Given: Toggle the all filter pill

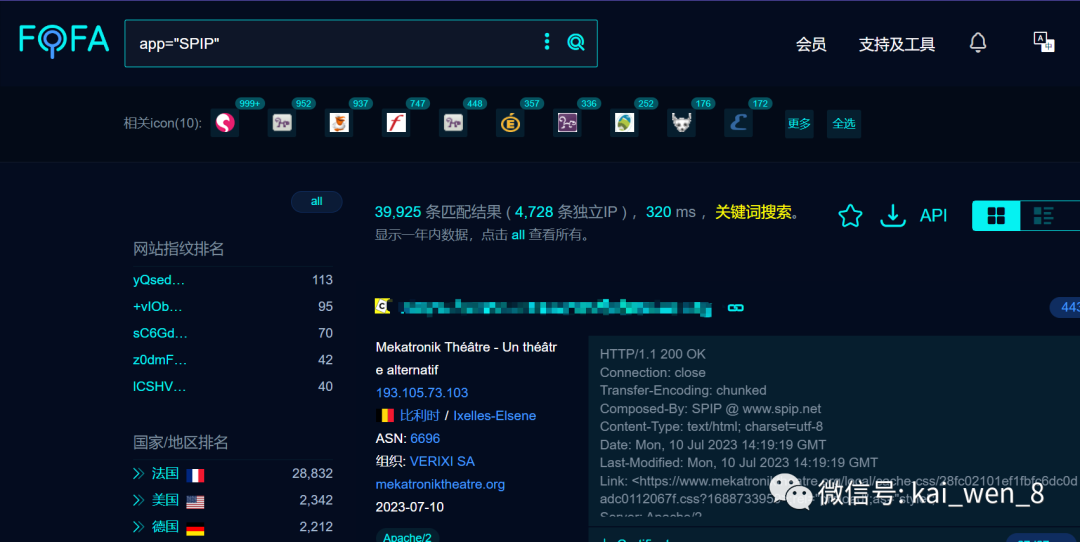Looking at the screenshot, I should coord(316,201).
